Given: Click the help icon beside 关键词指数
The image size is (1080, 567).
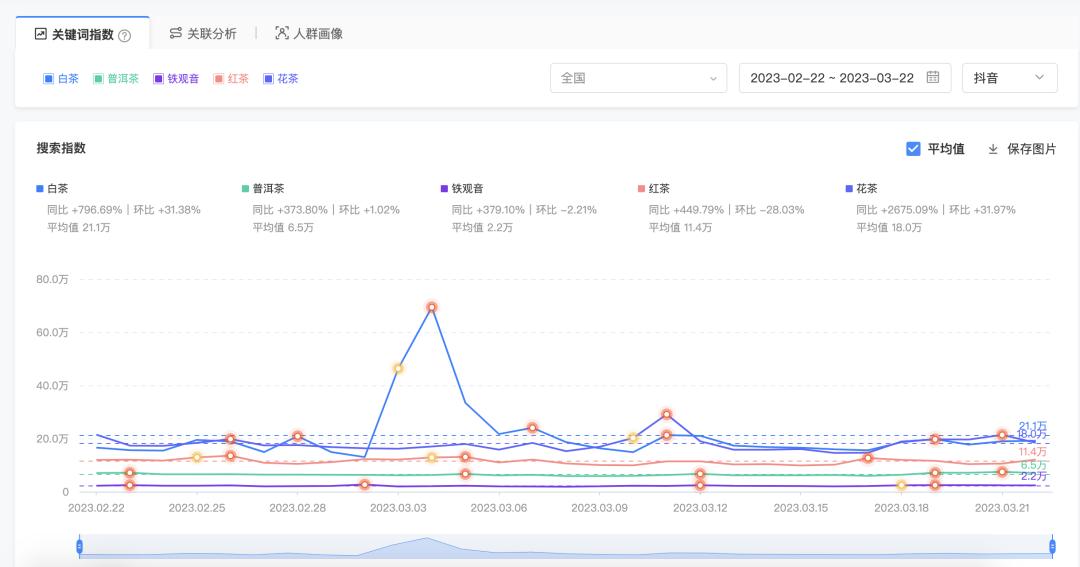Looking at the screenshot, I should (x=125, y=35).
